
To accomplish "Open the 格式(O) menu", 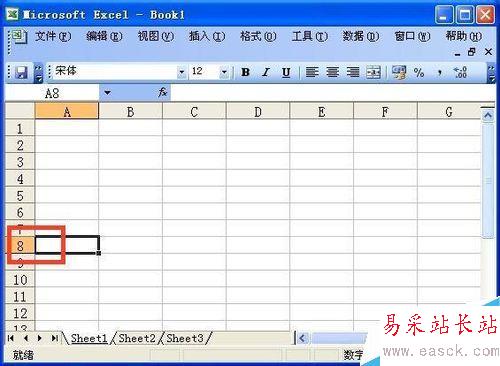I will (x=258, y=36).
